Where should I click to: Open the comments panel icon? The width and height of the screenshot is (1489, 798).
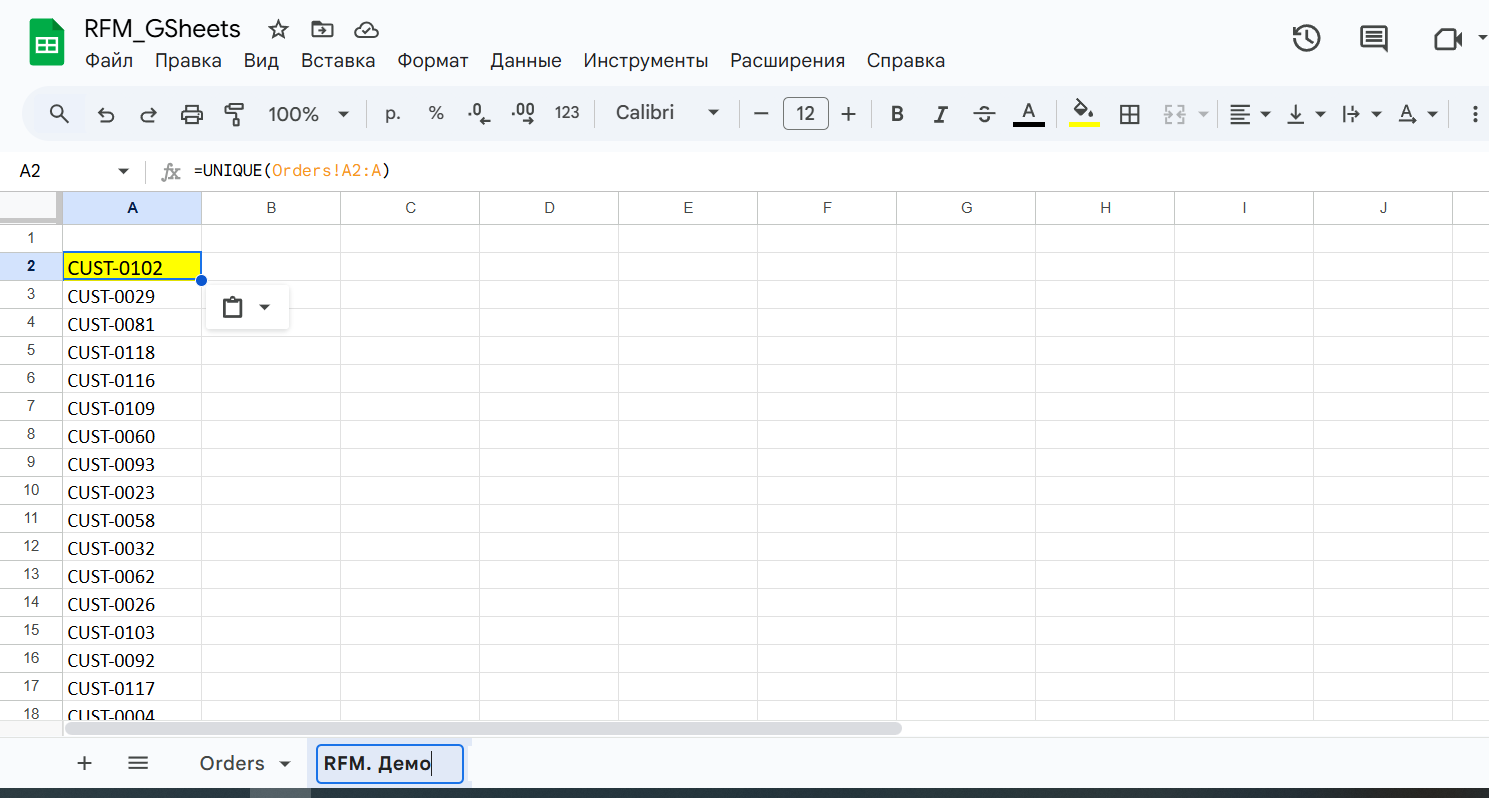pyautogui.click(x=1373, y=39)
